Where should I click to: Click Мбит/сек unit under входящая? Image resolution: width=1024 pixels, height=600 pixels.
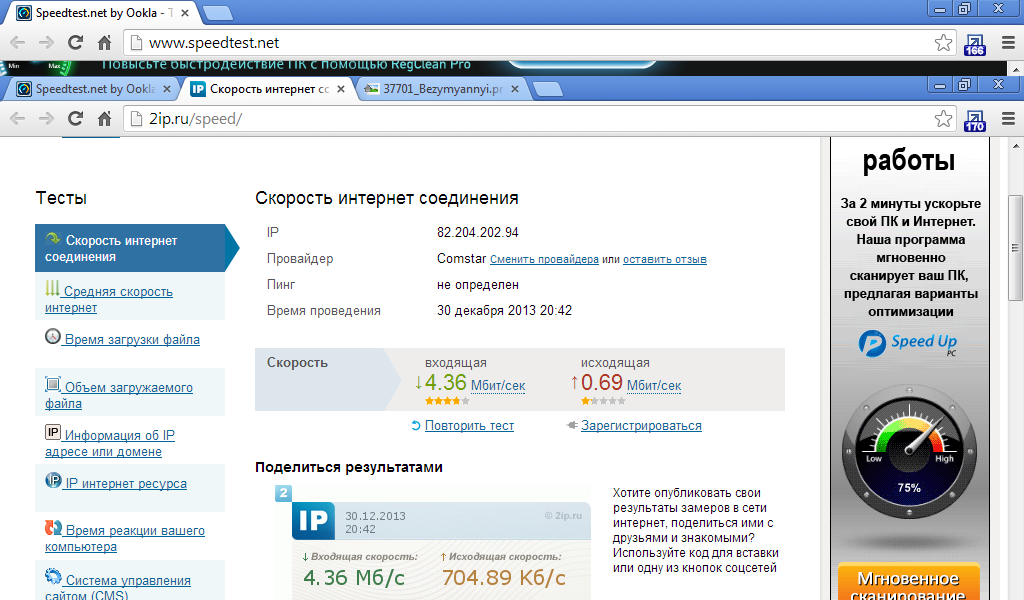point(498,386)
